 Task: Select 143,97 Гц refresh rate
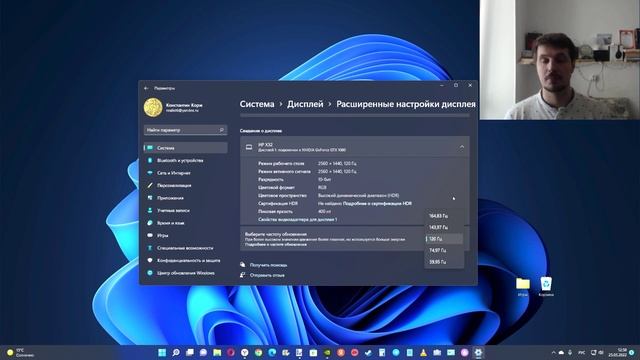(444, 227)
